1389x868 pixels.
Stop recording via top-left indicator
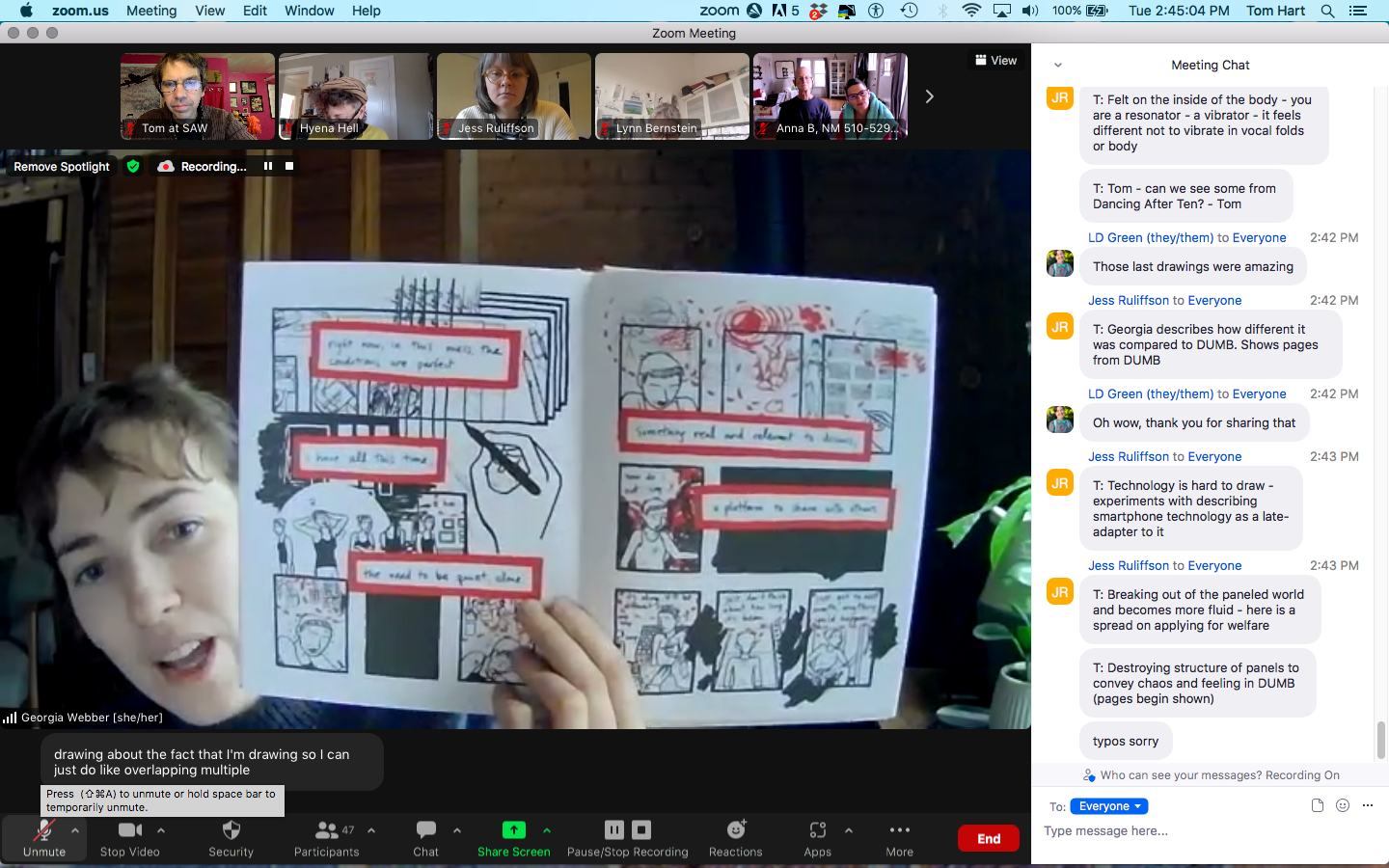(289, 166)
